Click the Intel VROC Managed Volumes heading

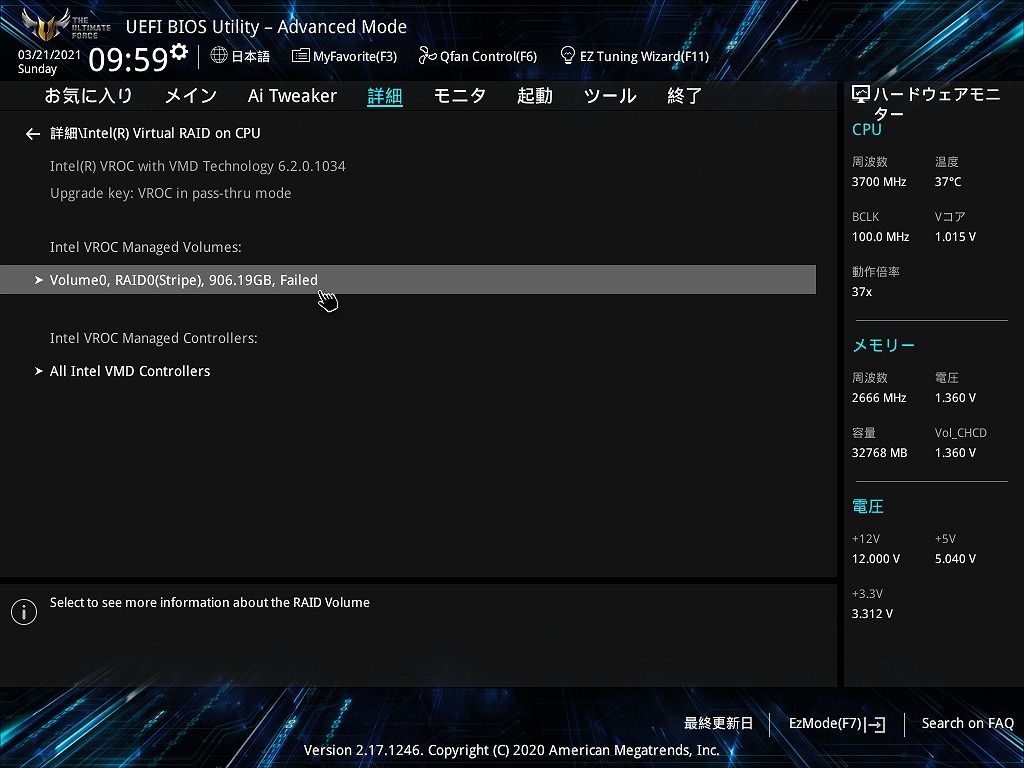146,247
